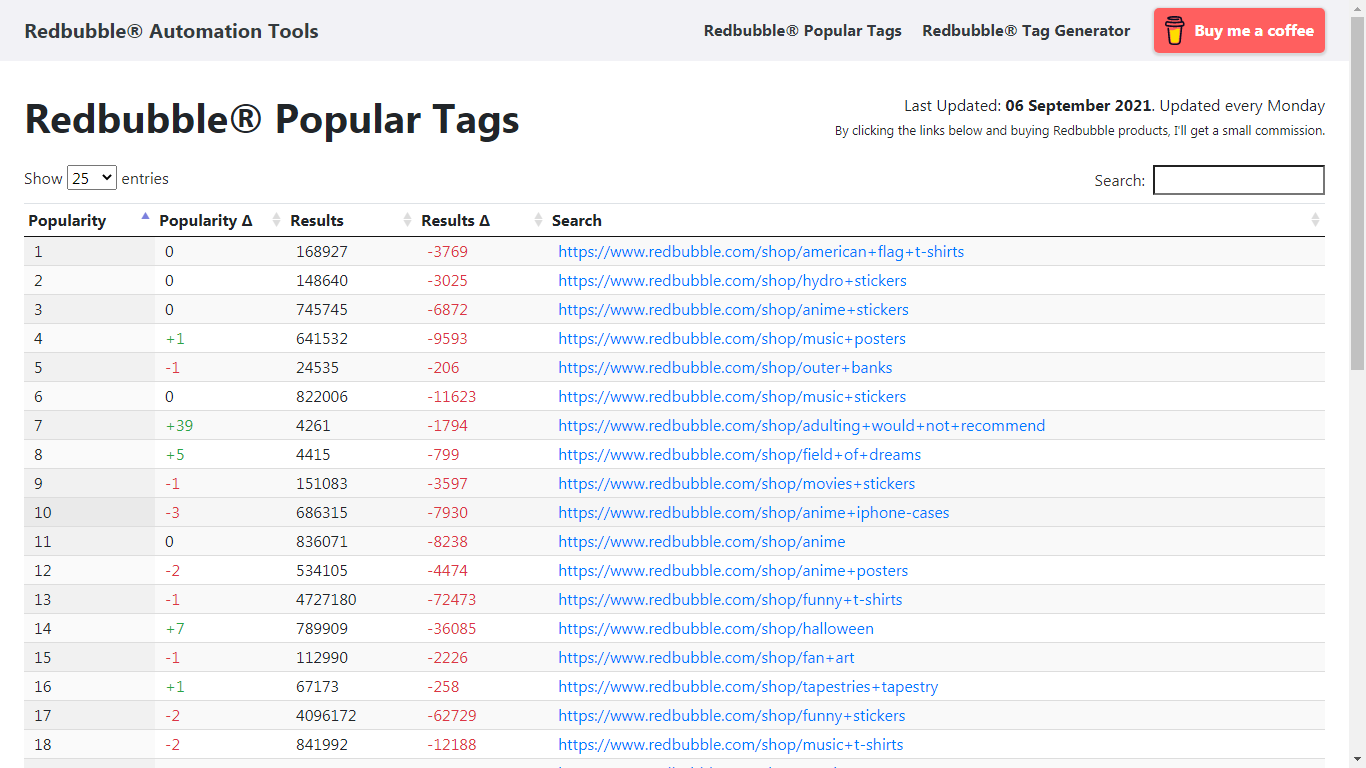This screenshot has width=1366, height=768.
Task: Click popularity delta +39
Action: 179,426
